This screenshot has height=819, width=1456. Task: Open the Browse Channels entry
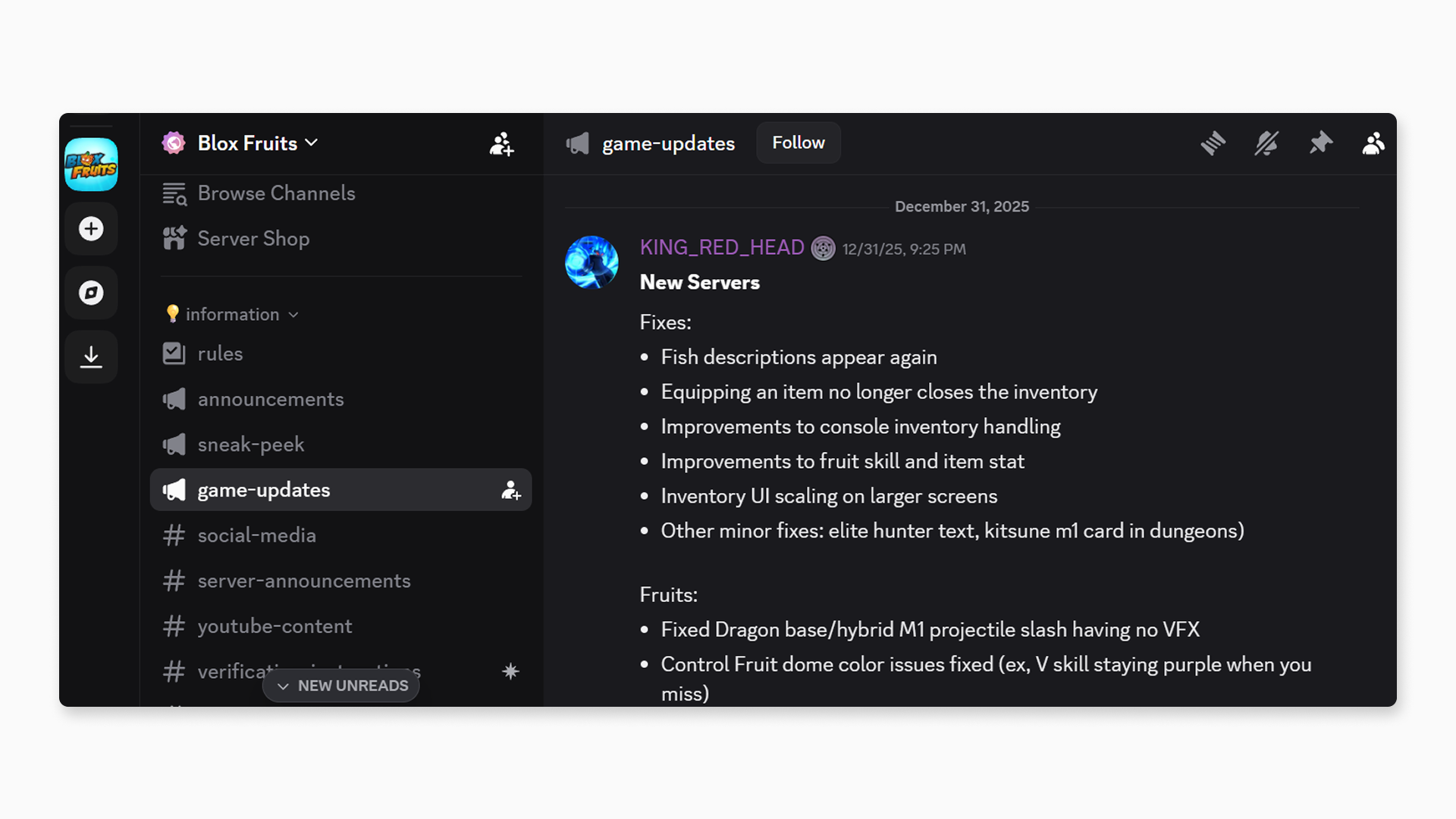pyautogui.click(x=276, y=193)
